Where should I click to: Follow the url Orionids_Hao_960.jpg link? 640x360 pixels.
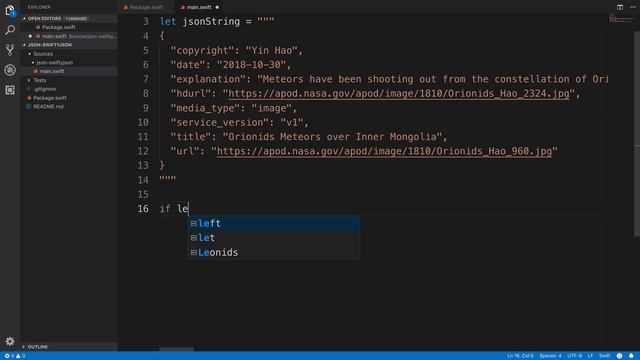click(384, 151)
